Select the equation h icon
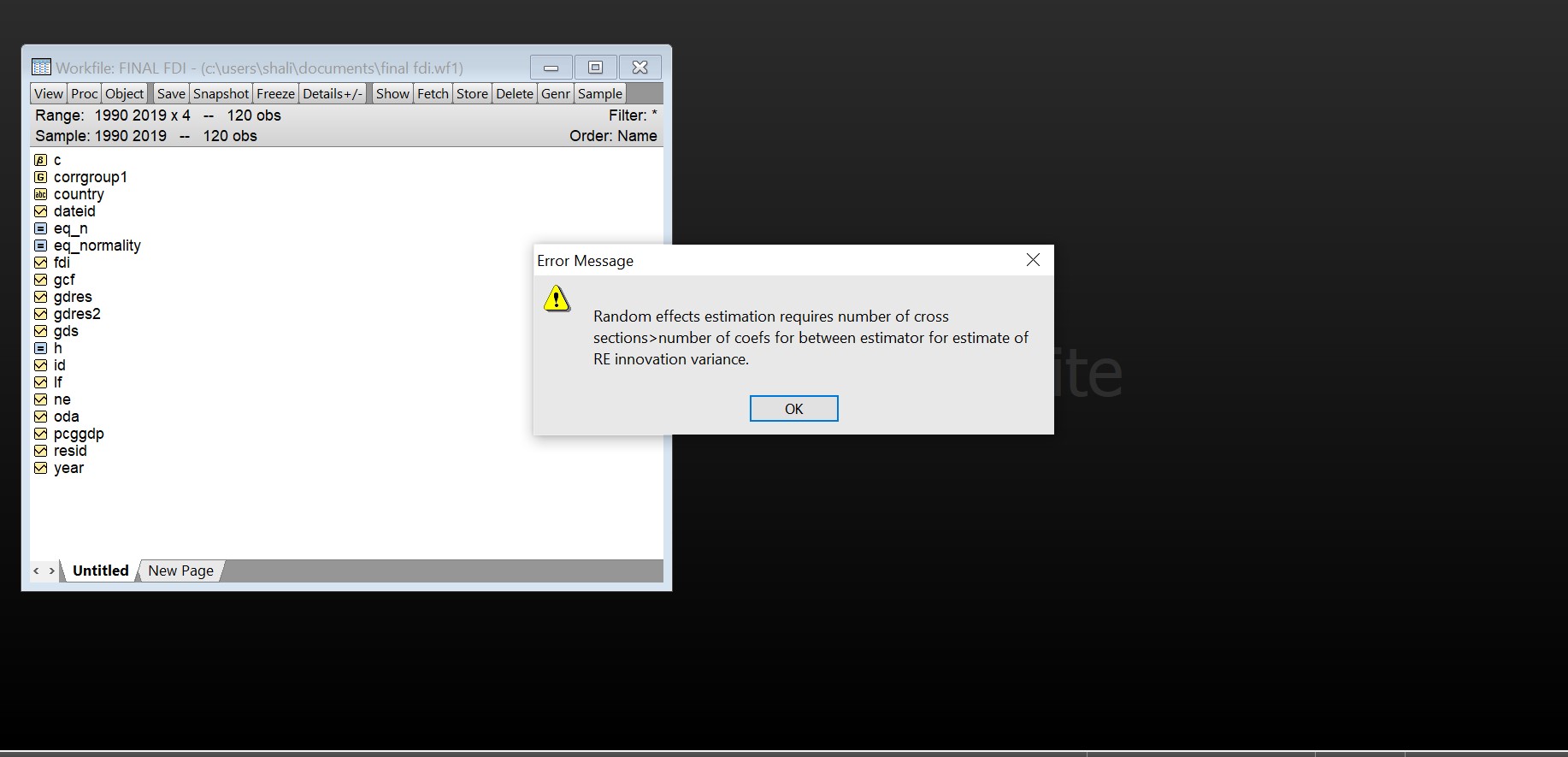 tap(40, 348)
